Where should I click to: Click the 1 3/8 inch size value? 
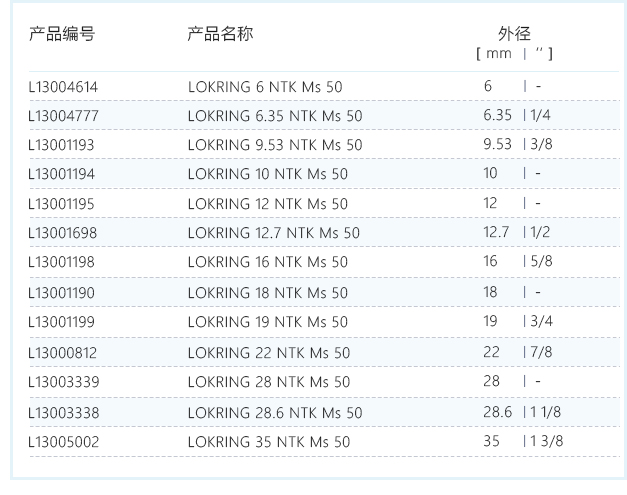(x=547, y=441)
